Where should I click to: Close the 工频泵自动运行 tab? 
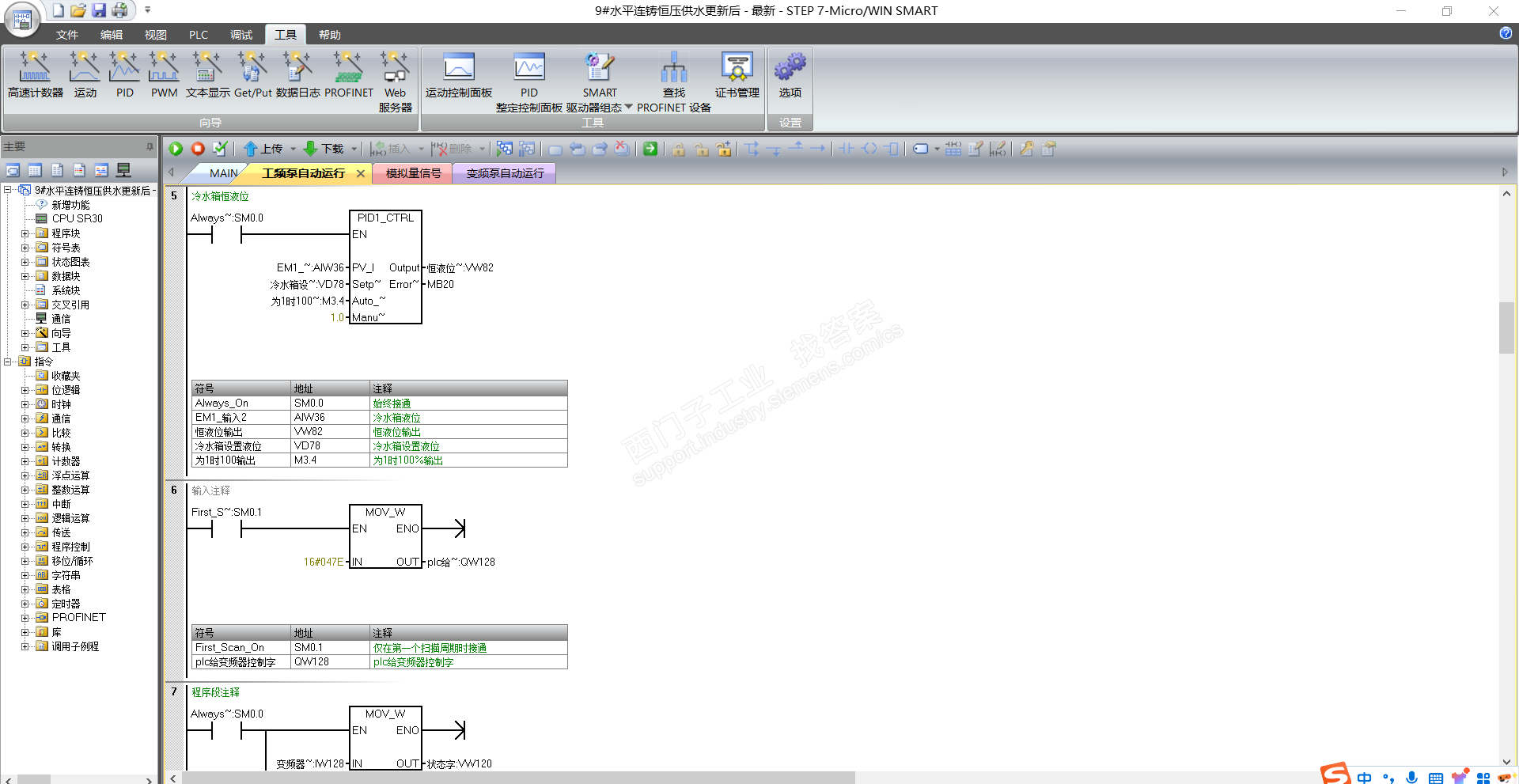coord(361,173)
